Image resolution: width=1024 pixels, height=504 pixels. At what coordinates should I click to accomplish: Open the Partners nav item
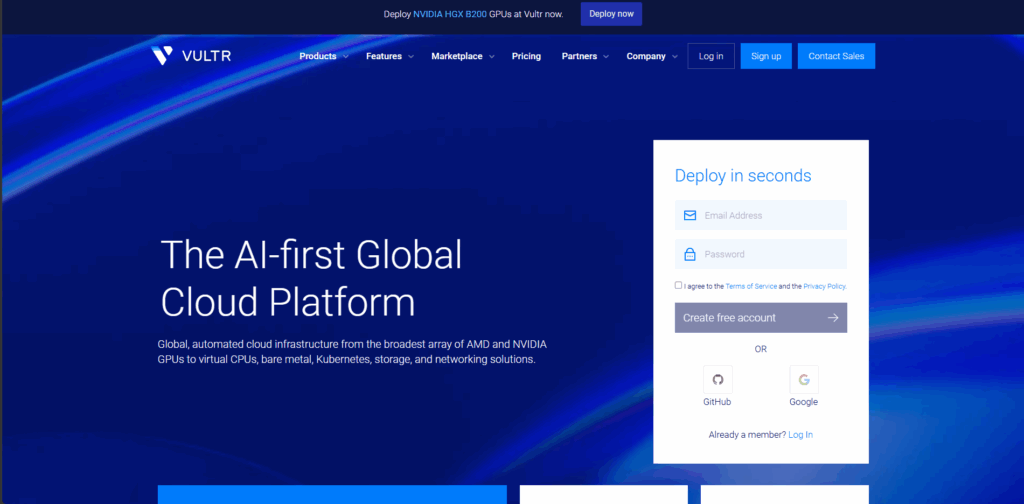click(x=579, y=56)
